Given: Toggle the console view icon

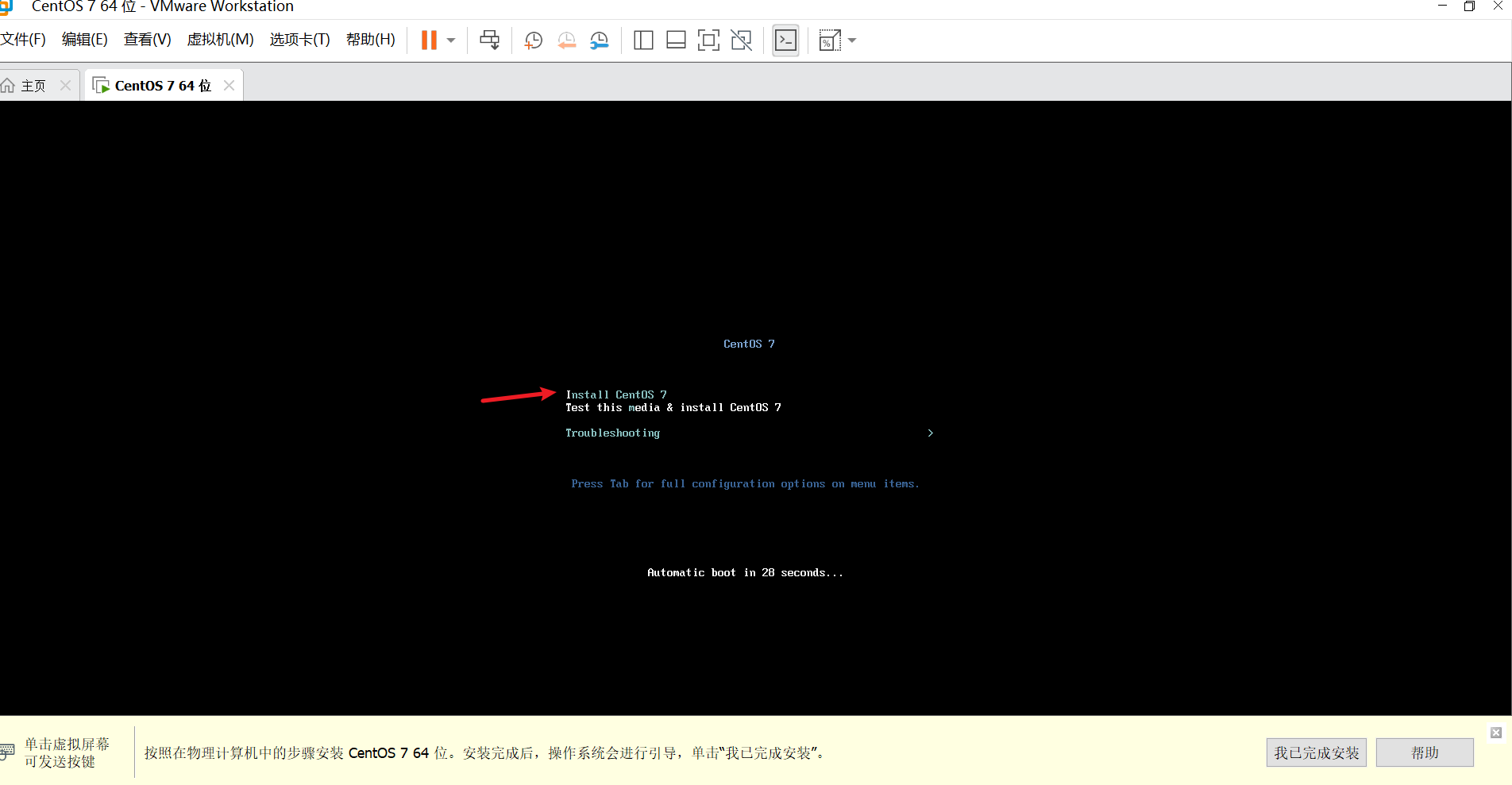Looking at the screenshot, I should coord(785,40).
